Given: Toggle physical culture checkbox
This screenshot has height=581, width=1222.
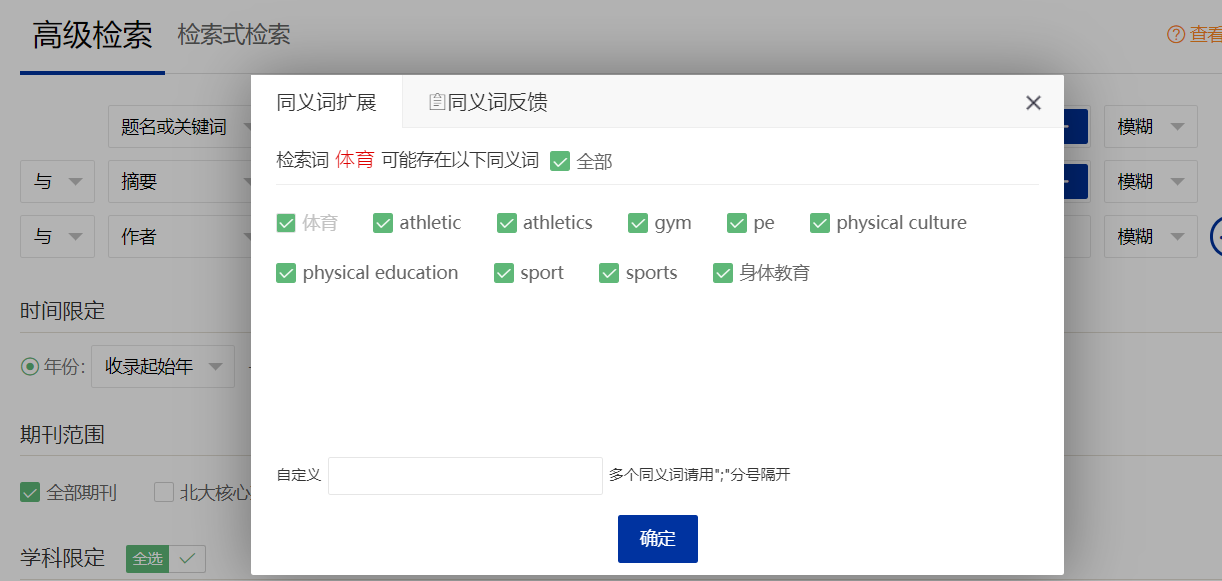Looking at the screenshot, I should (820, 223).
